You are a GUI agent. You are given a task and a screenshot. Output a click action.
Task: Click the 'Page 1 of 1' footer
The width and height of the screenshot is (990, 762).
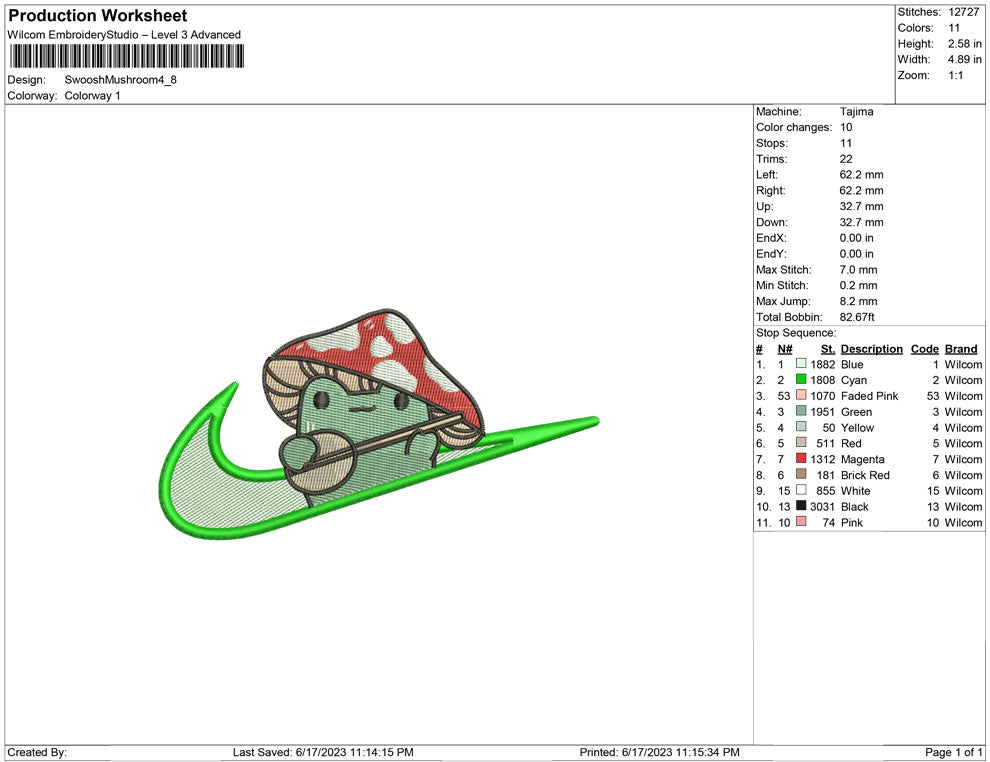(x=953, y=752)
